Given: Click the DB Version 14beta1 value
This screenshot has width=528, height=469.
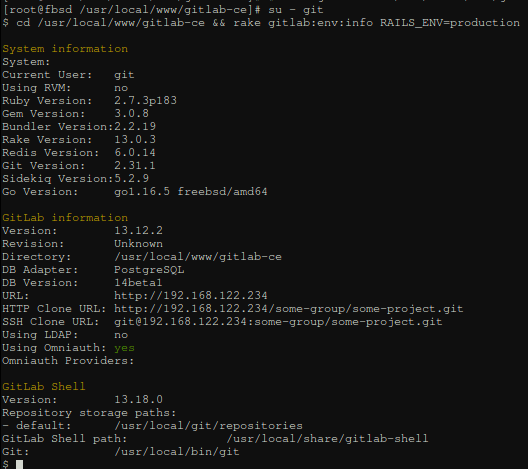Looking at the screenshot, I should coord(138,283).
